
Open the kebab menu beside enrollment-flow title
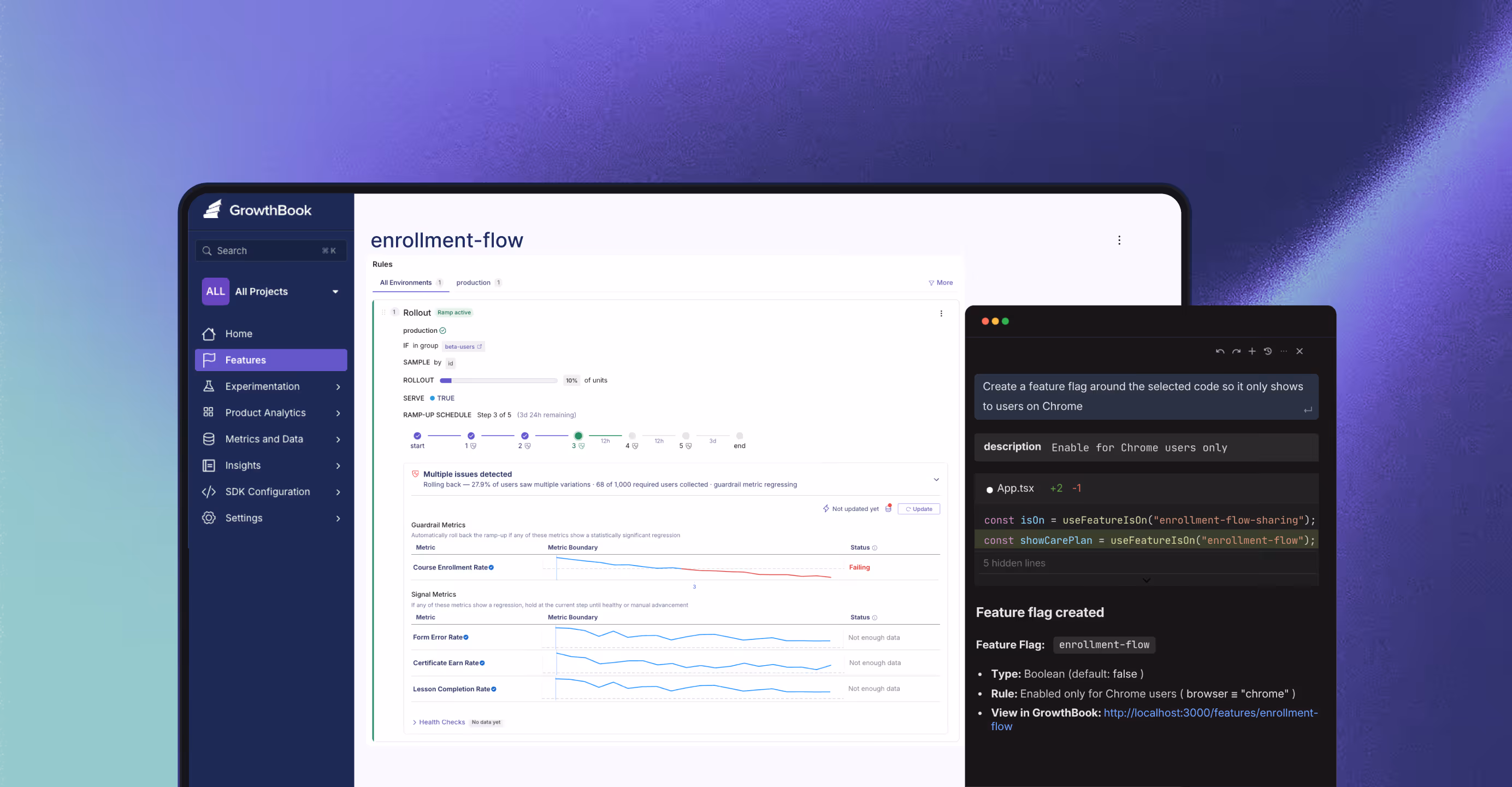pyautogui.click(x=1119, y=240)
